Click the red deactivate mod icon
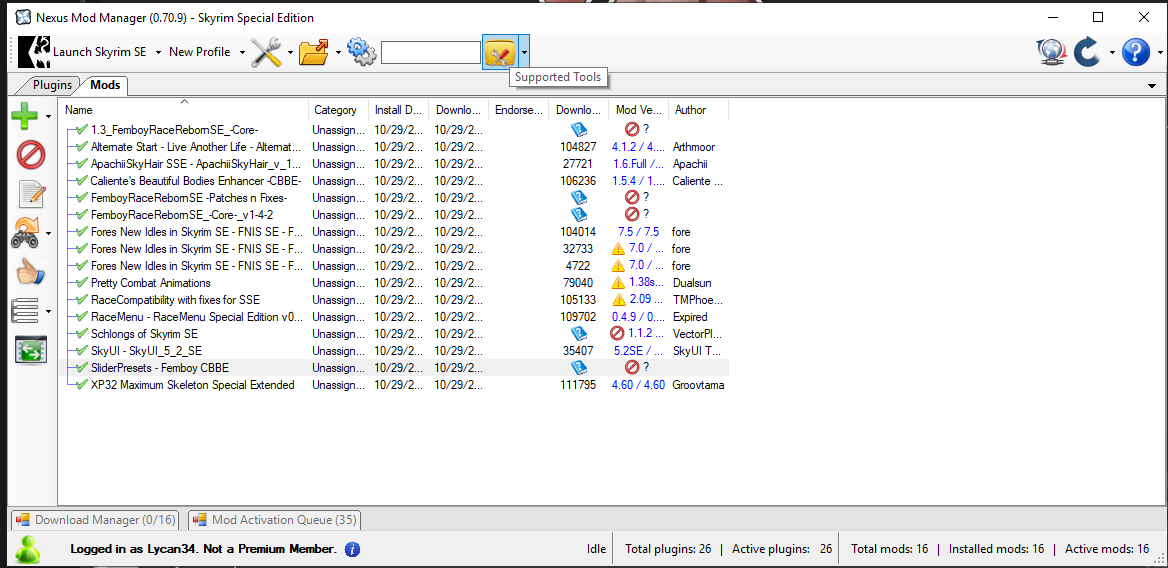Viewport: 1168px width, 568px height. 31,155
